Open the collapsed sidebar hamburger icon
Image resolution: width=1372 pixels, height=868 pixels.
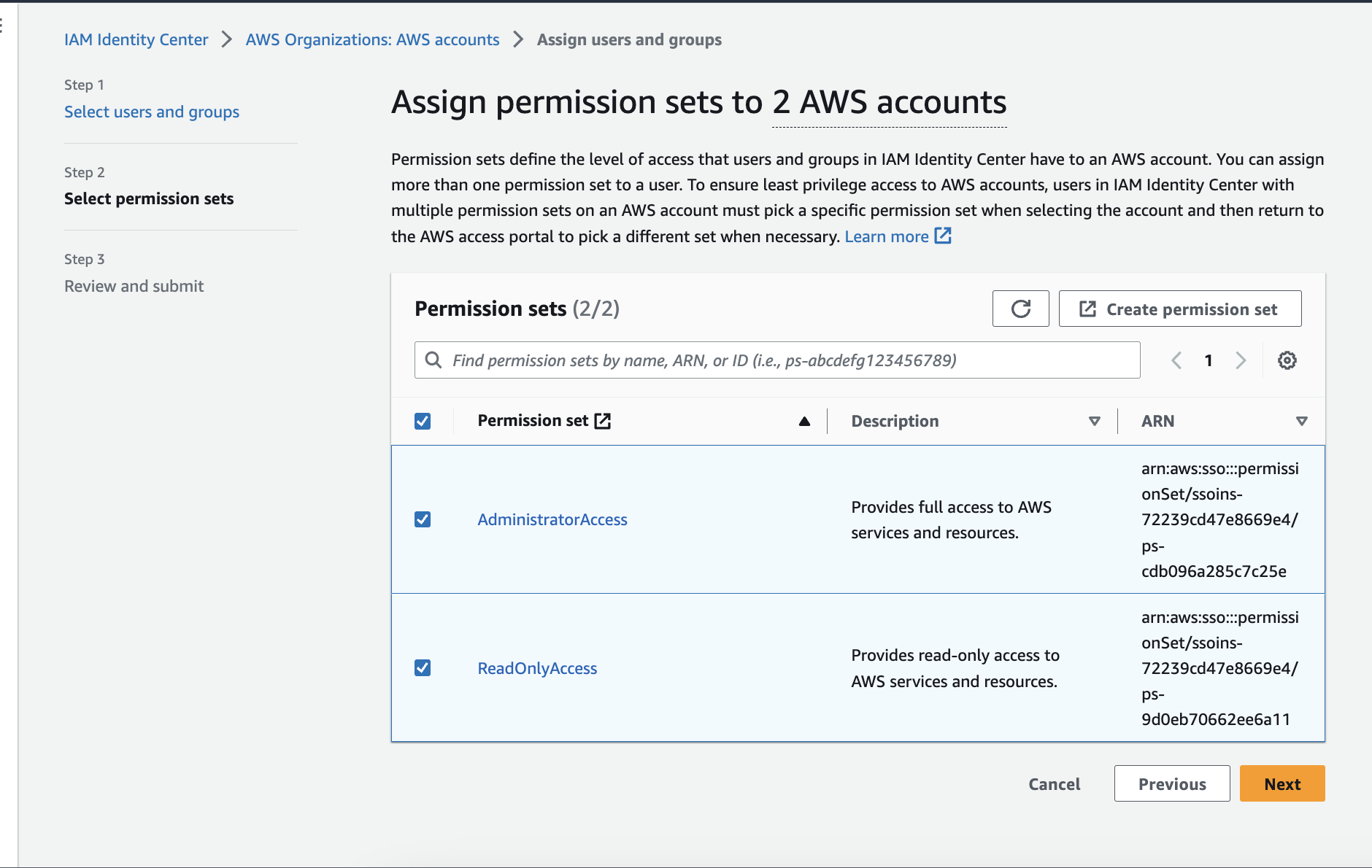click(4, 24)
